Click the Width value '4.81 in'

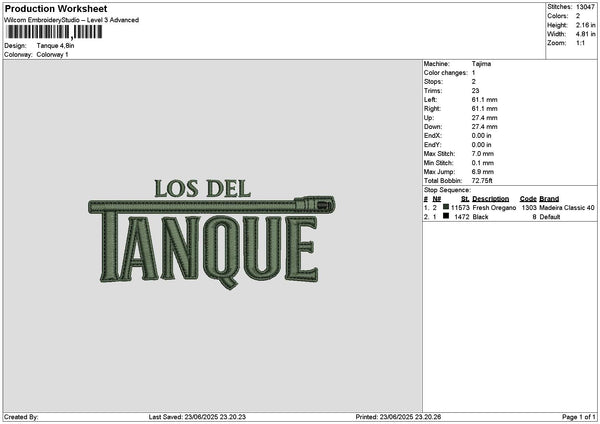tap(586, 34)
